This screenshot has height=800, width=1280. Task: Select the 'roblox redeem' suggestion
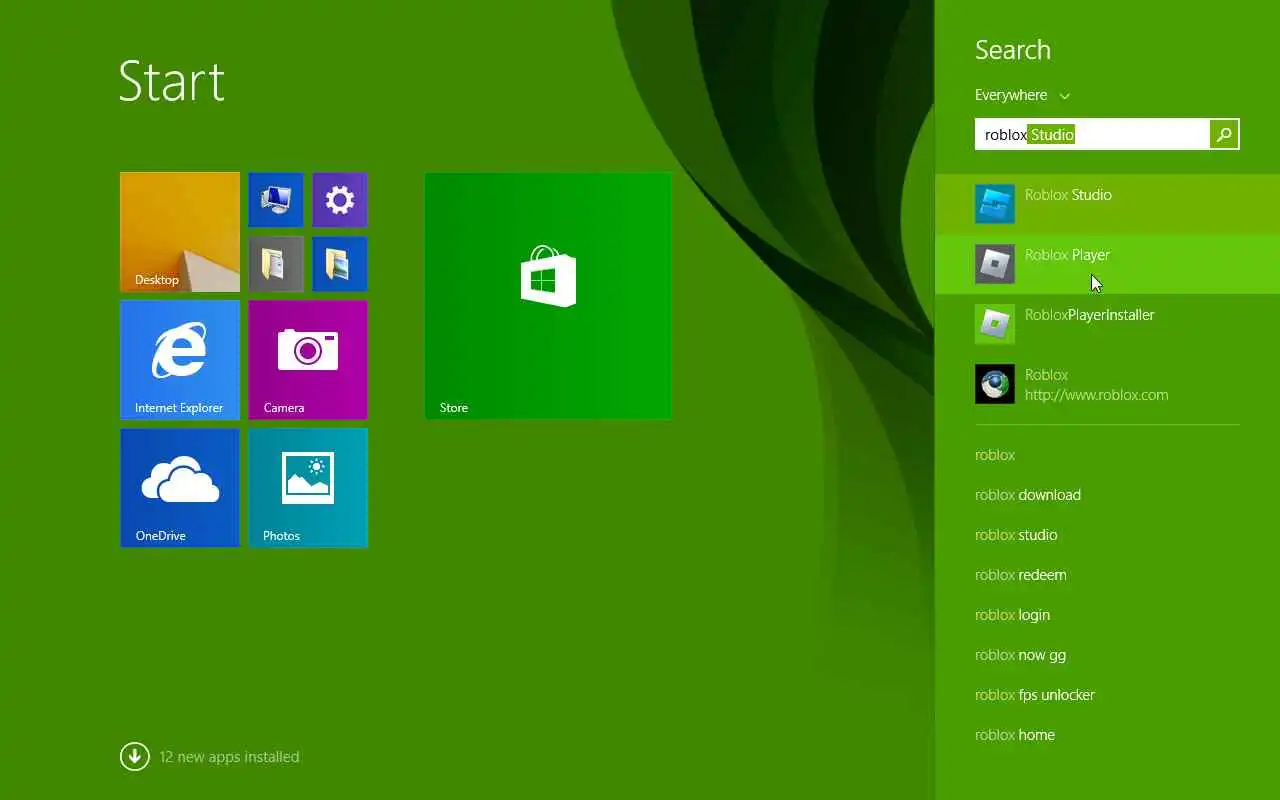[x=1021, y=575]
